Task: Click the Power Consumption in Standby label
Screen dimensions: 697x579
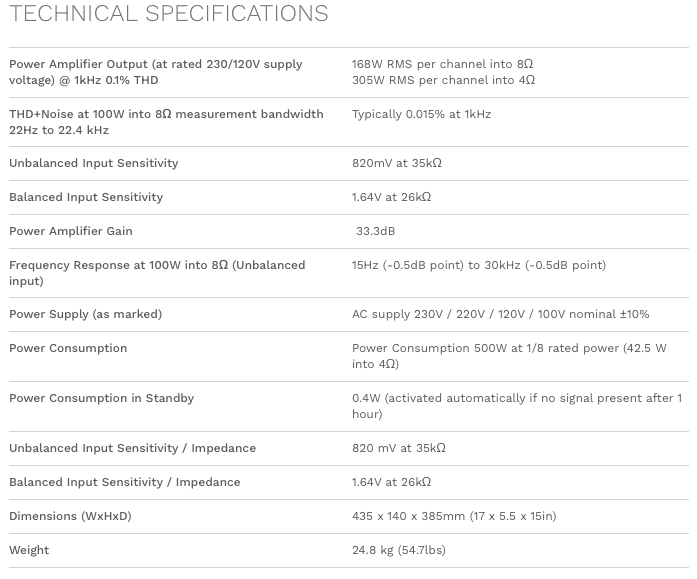Action: (101, 398)
